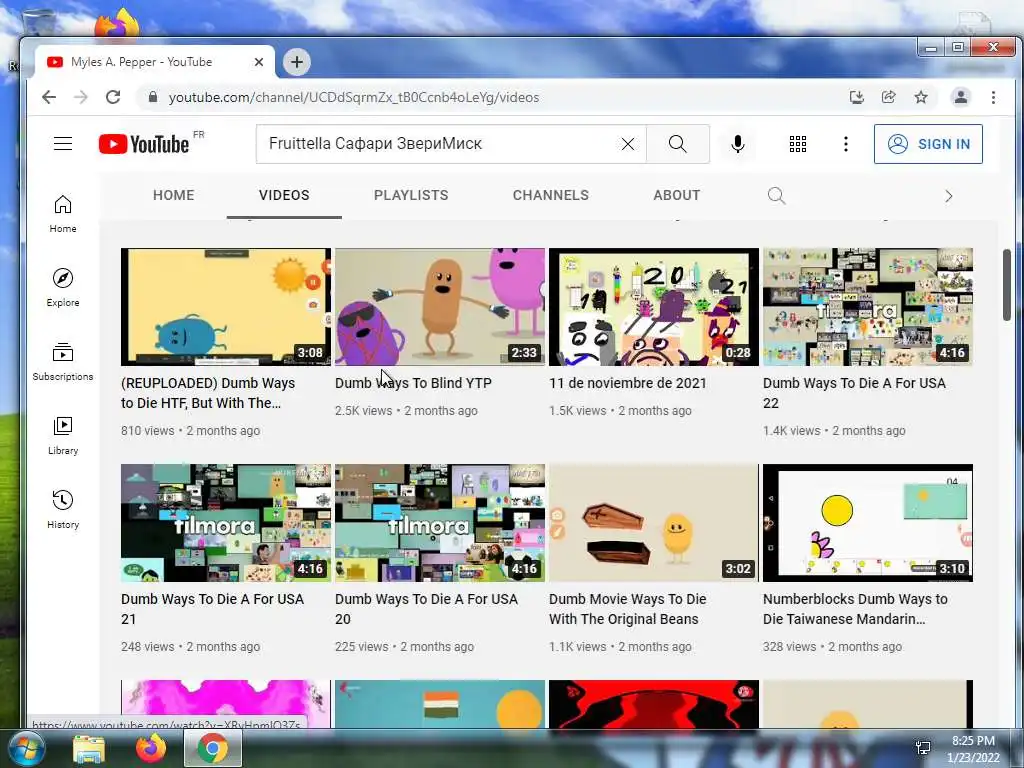
Task: Open Firefox from taskbar
Action: (x=151, y=749)
